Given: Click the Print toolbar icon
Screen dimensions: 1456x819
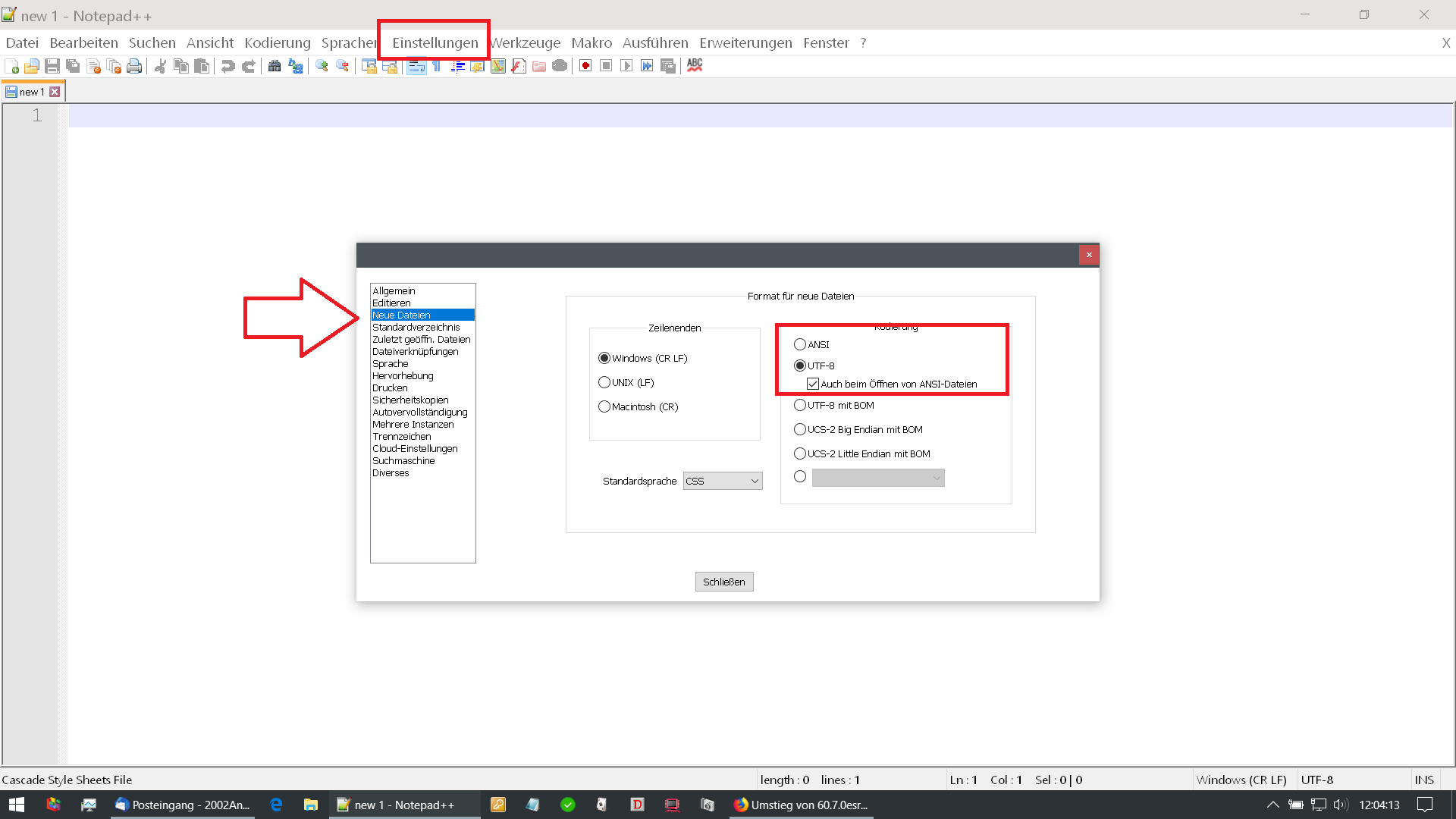Looking at the screenshot, I should click(x=134, y=66).
